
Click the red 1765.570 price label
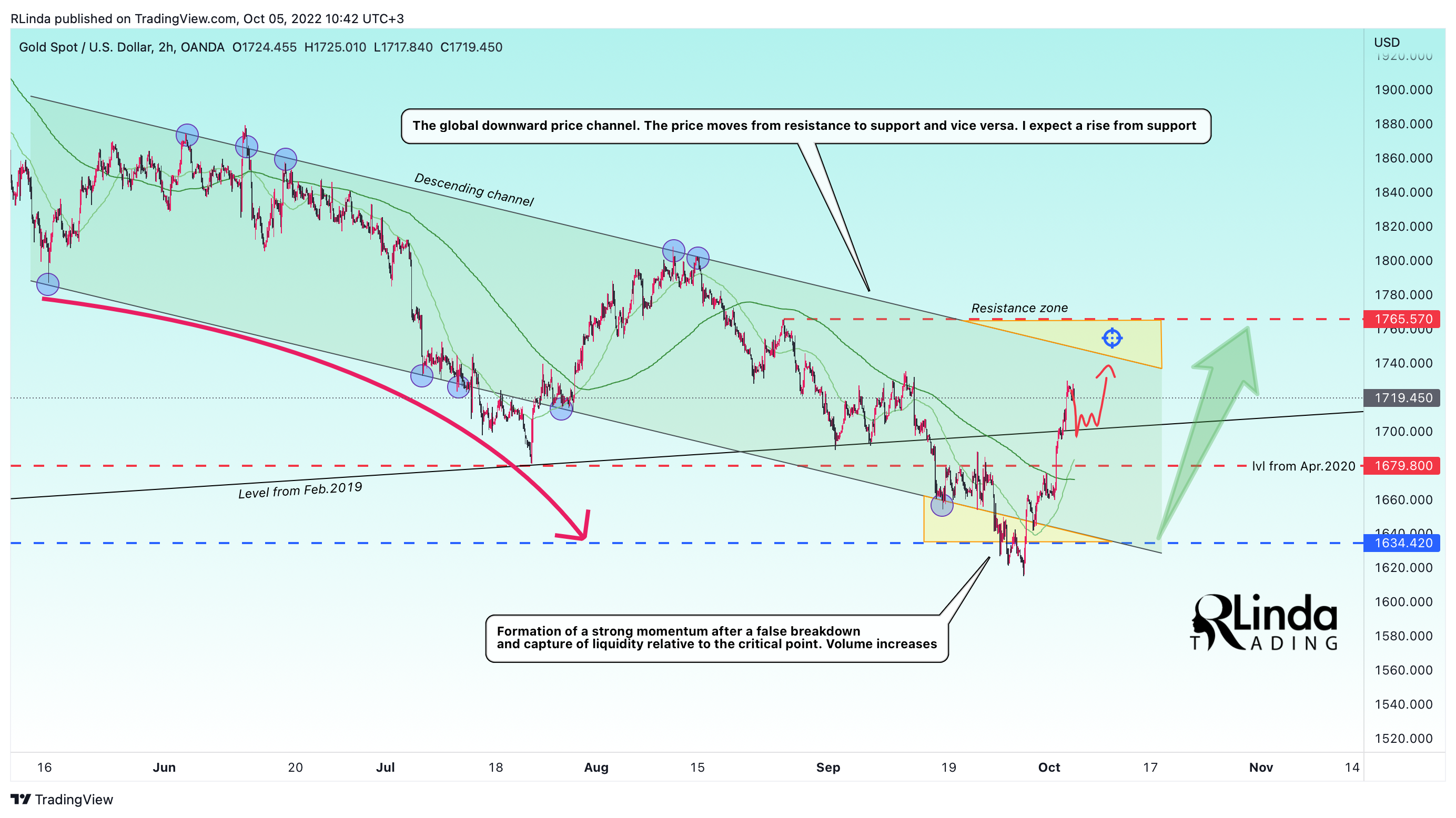(1402, 319)
